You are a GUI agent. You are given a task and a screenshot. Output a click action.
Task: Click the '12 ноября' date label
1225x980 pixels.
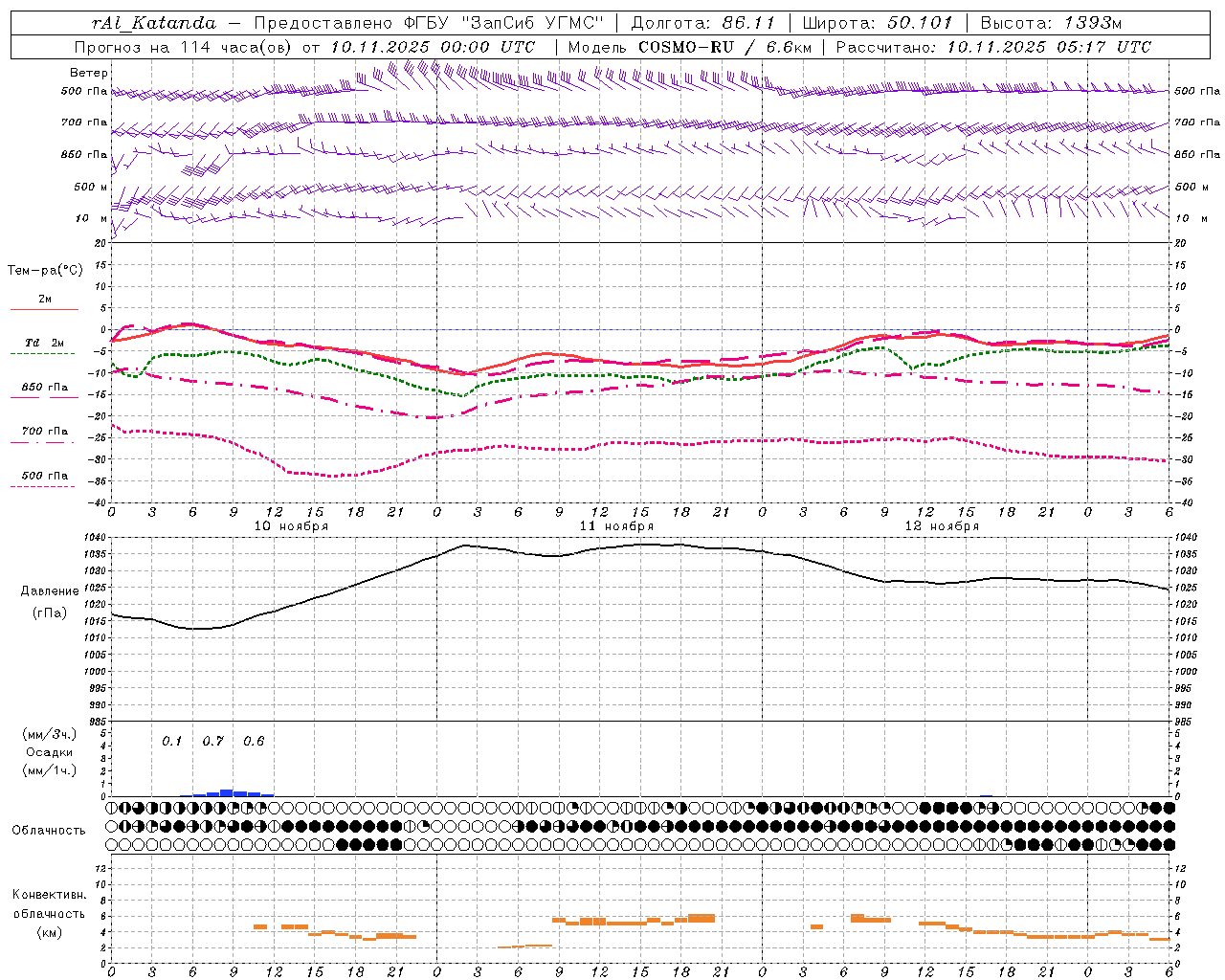pos(942,526)
